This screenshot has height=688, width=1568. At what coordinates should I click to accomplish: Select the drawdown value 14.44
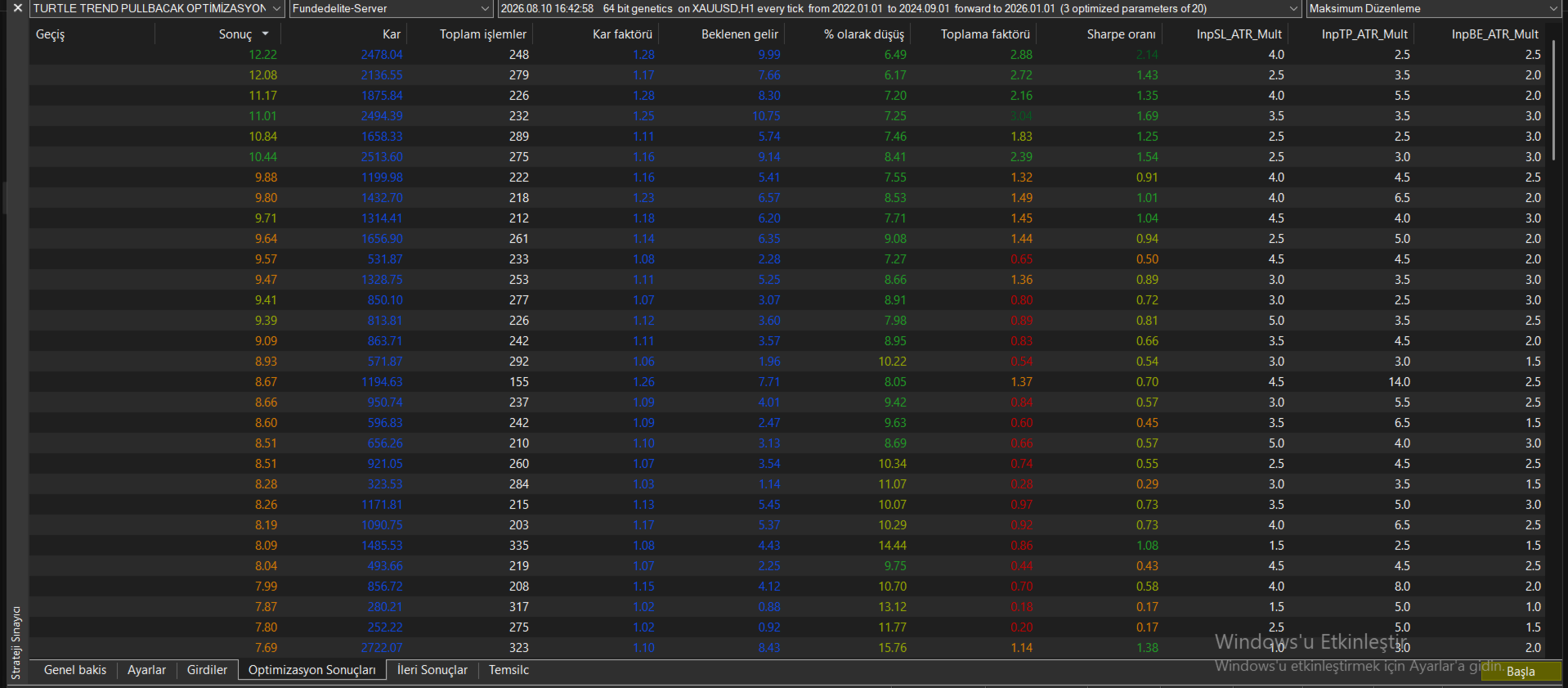click(893, 546)
